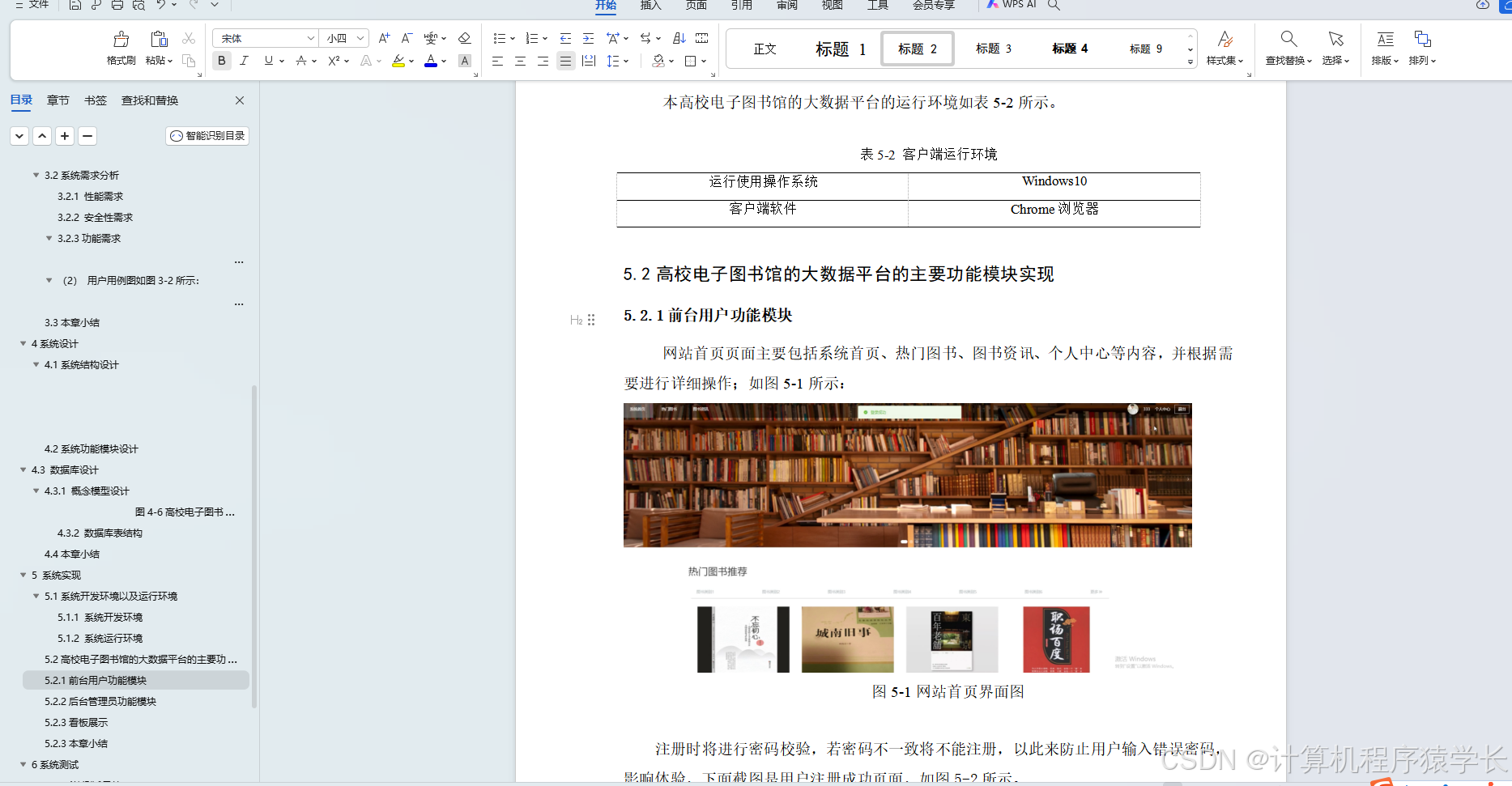Viewport: 1512px width, 786px height.
Task: Open the 查找和替换 pane tab
Action: (150, 100)
